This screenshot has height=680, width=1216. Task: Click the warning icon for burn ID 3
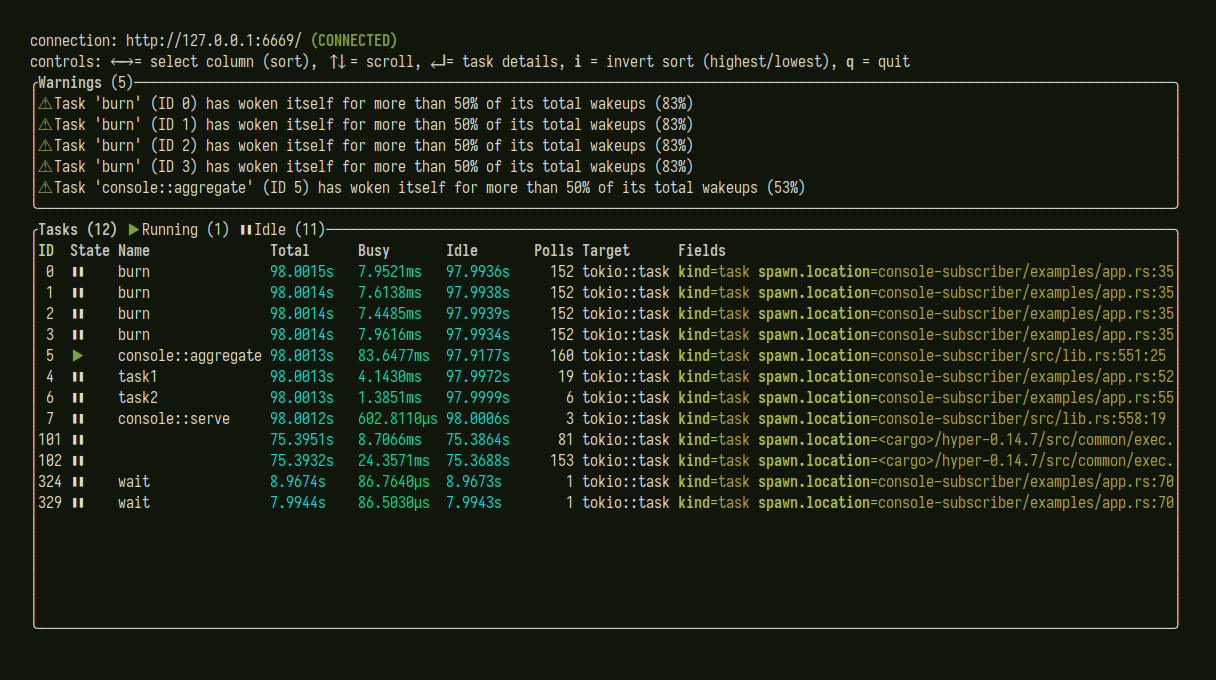[x=45, y=167]
